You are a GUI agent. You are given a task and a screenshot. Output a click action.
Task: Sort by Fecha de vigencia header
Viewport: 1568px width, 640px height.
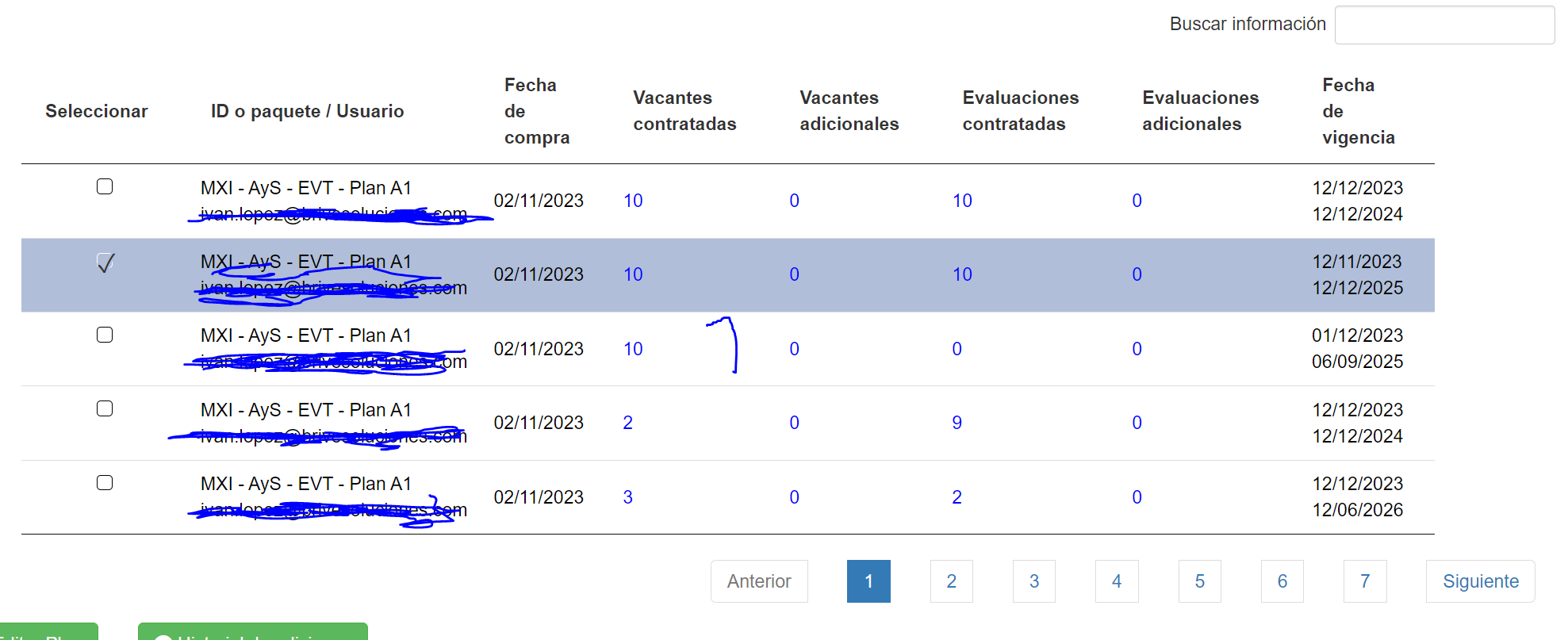(1359, 111)
